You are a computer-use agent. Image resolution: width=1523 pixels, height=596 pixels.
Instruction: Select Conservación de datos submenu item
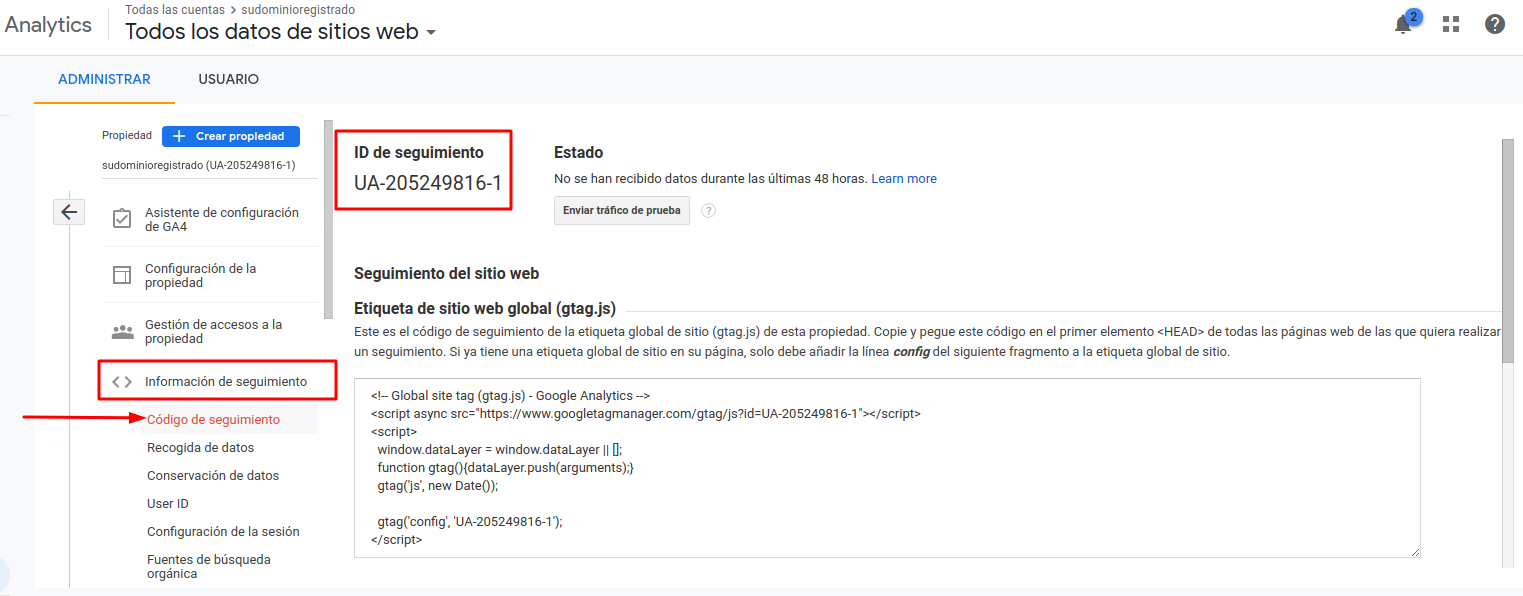213,476
